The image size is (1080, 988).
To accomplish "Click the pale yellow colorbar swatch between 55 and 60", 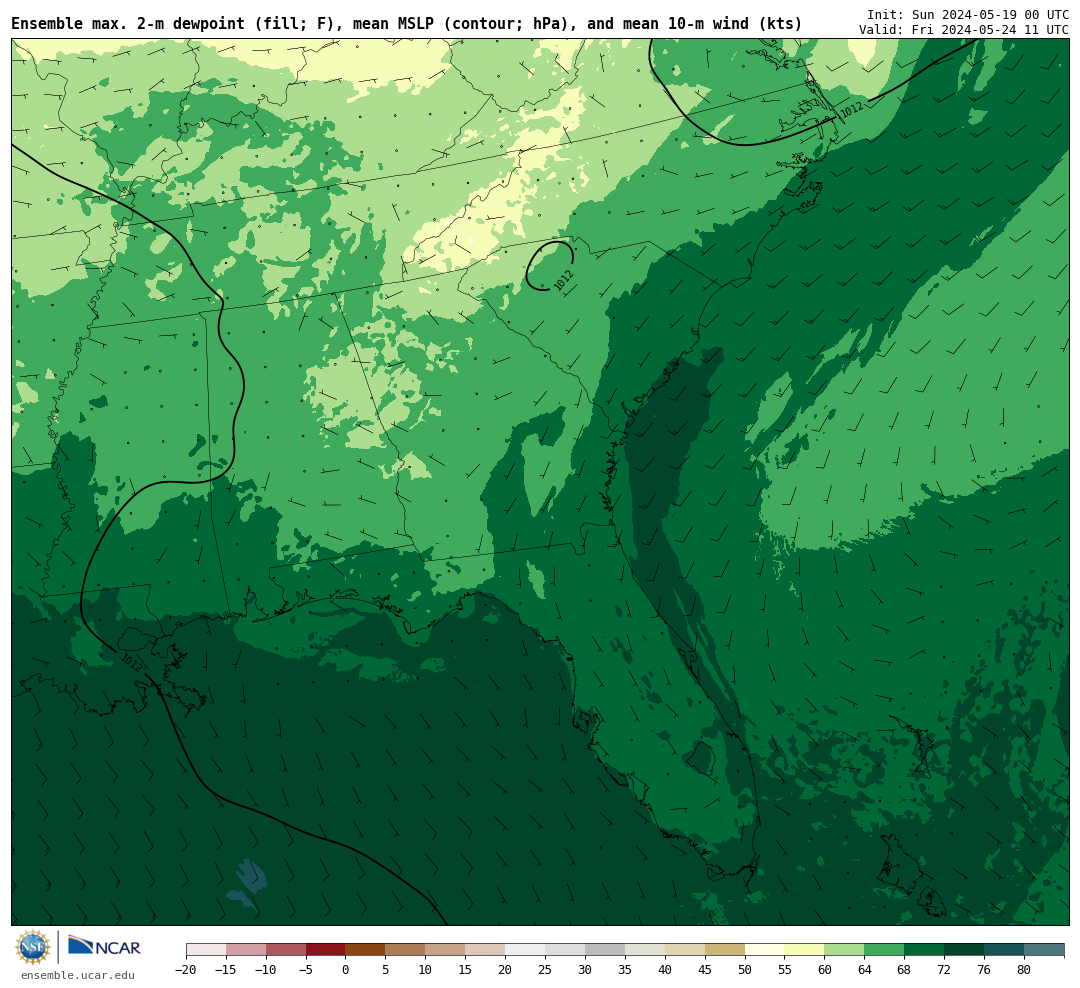I will pos(804,950).
